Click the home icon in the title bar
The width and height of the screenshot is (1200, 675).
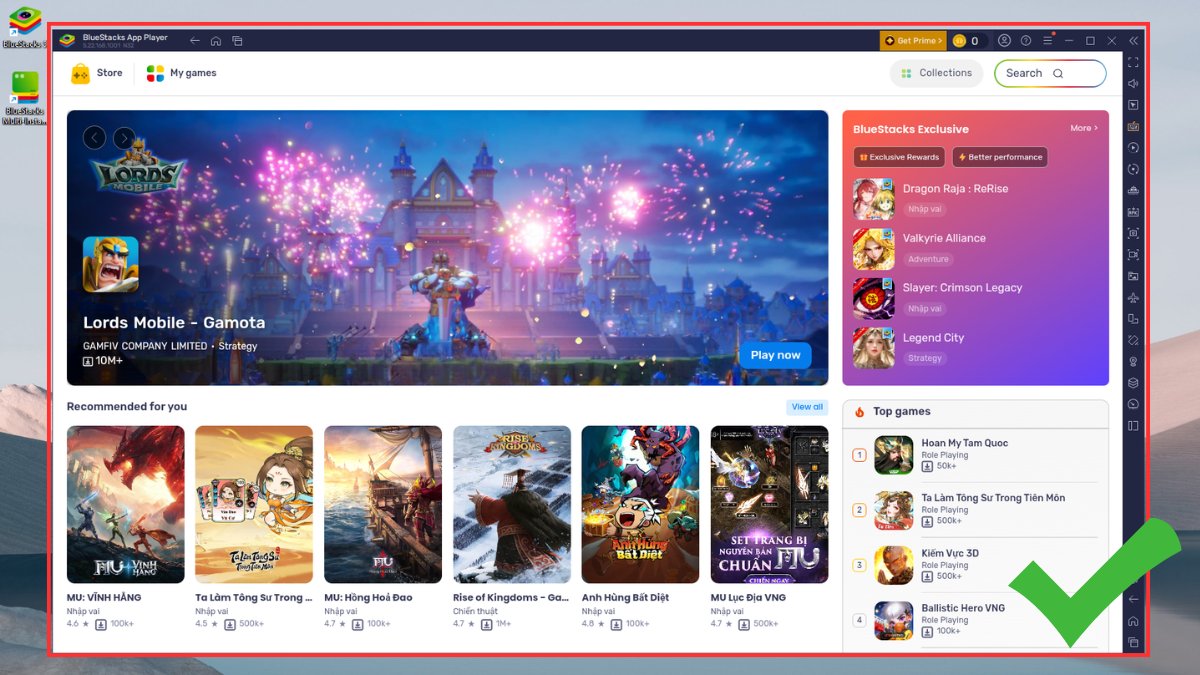[x=216, y=41]
